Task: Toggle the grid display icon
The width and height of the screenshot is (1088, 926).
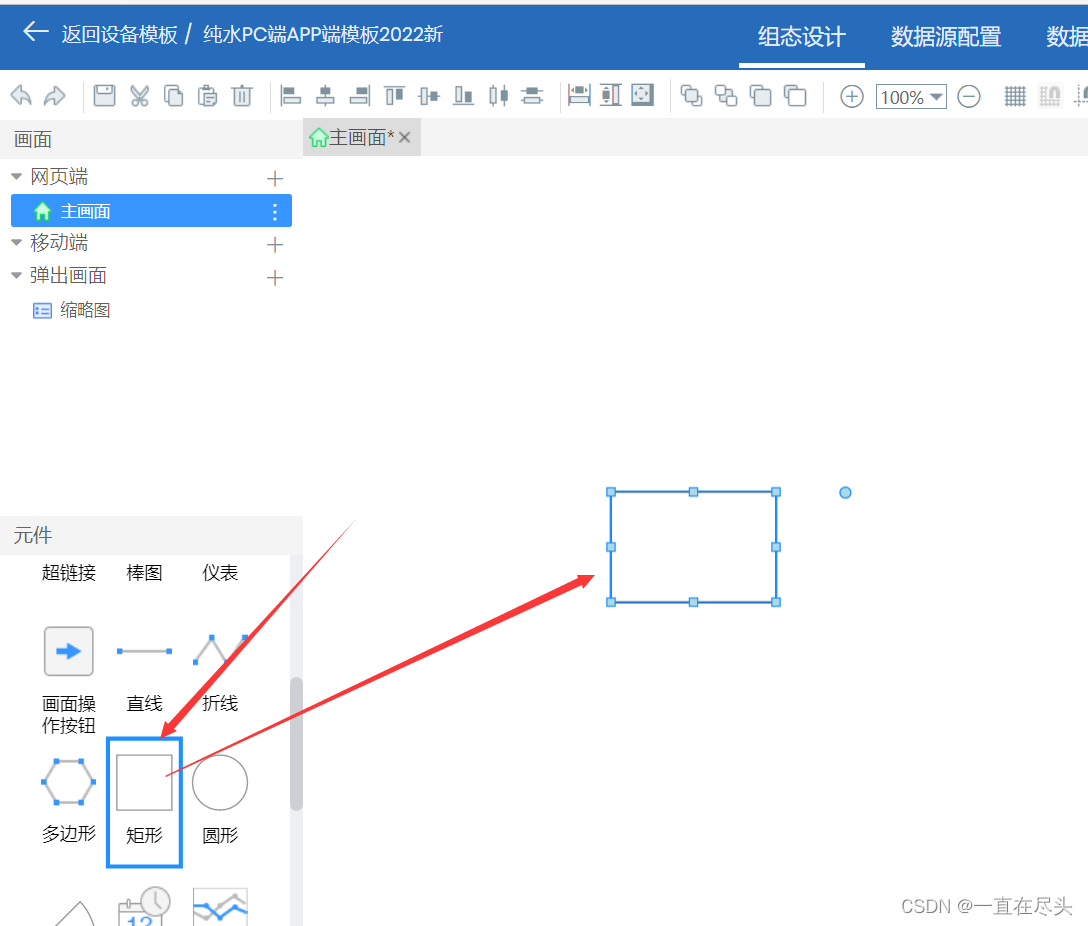Action: pos(1014,95)
